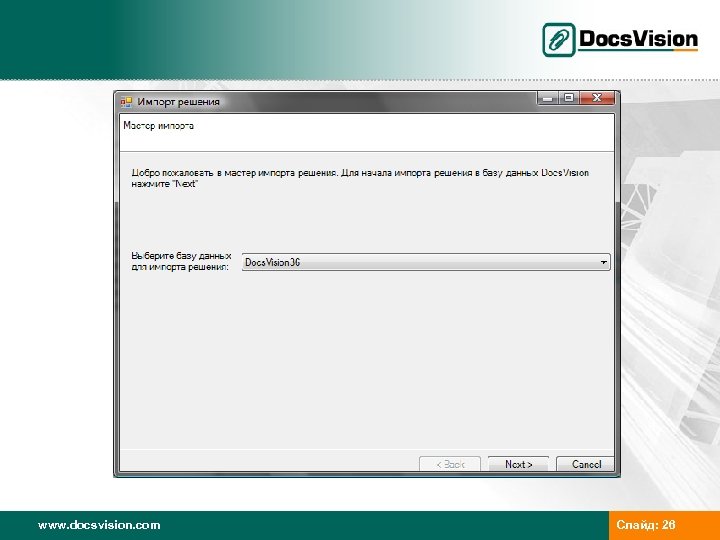Click the Next > button

pos(518,464)
